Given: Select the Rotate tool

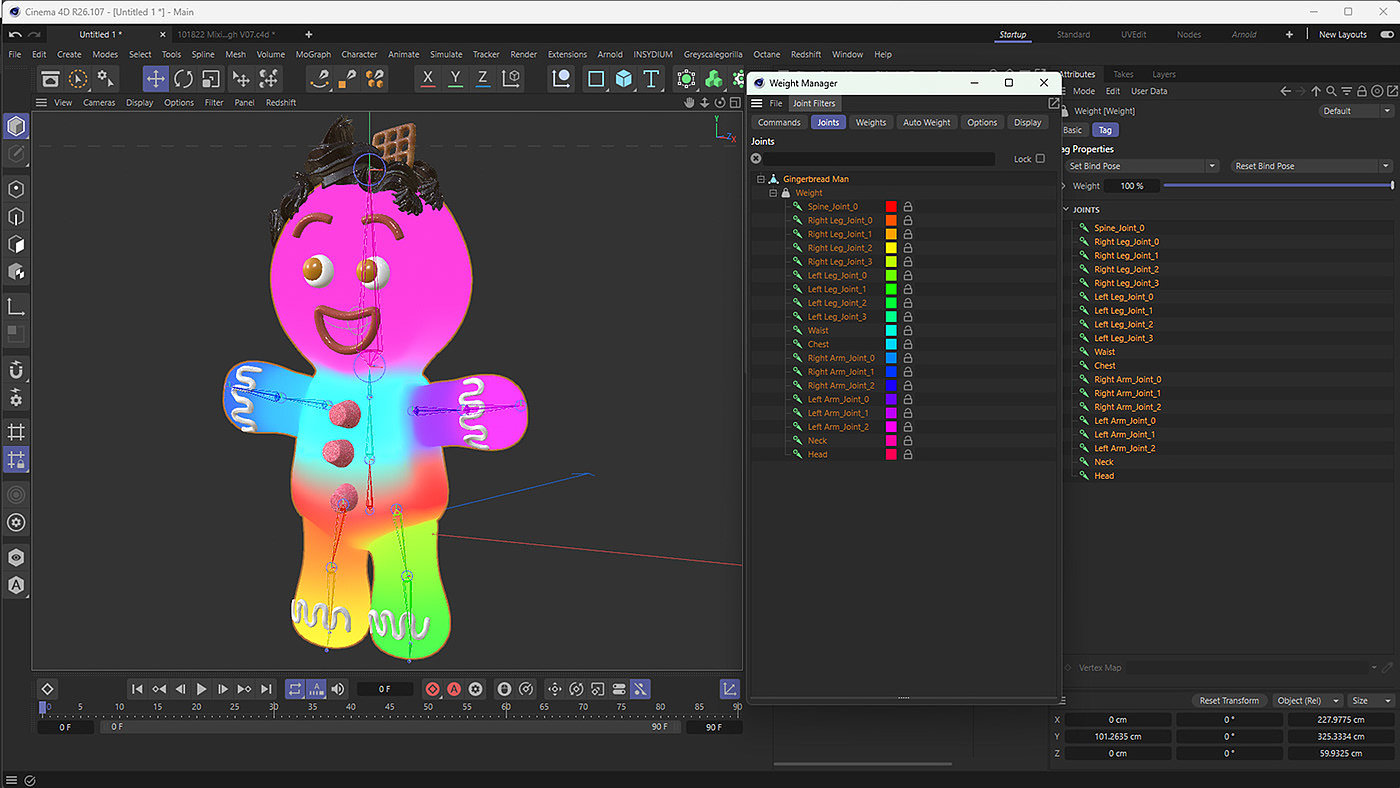Looking at the screenshot, I should point(183,79).
